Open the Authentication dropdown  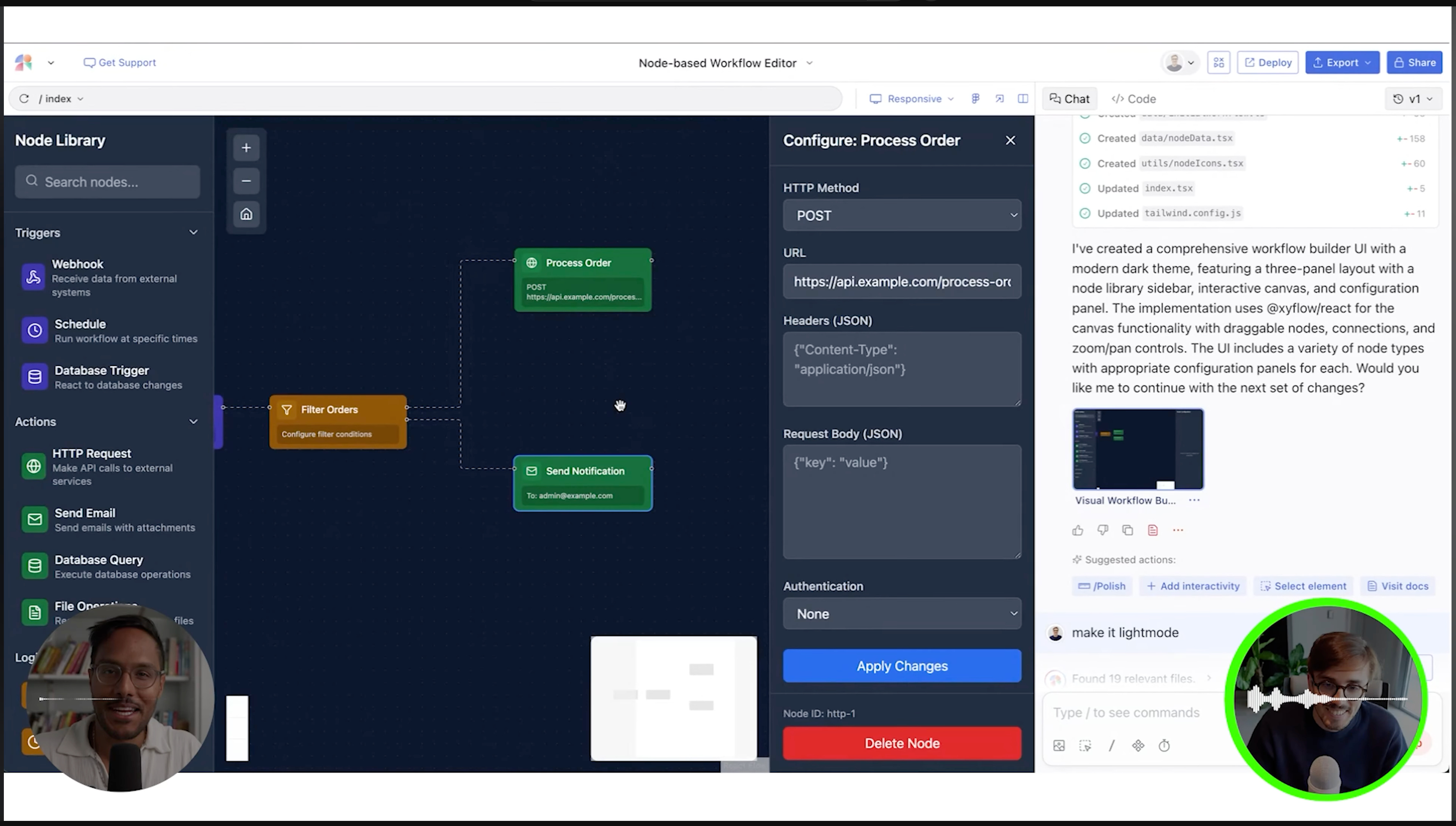[902, 613]
